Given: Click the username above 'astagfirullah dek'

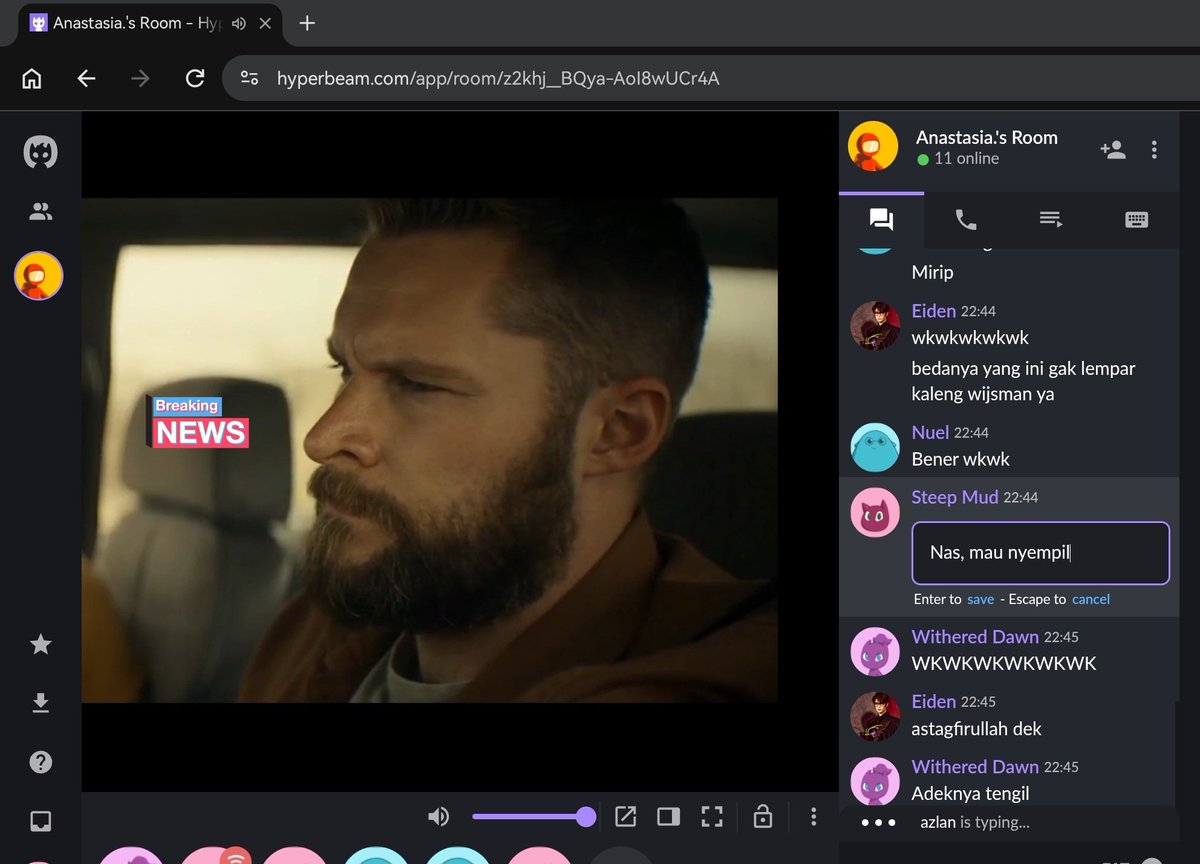Looking at the screenshot, I should (x=934, y=701).
